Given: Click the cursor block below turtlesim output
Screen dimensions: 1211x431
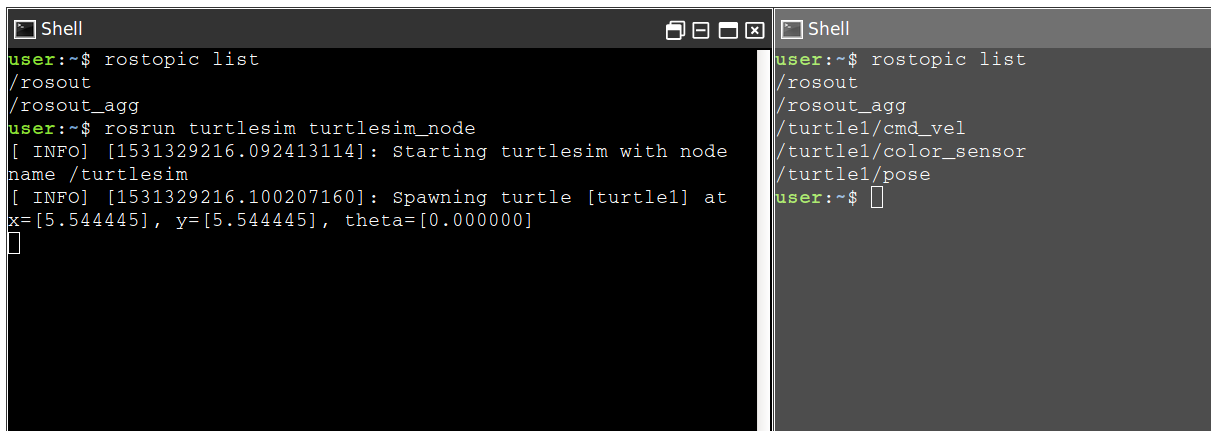Looking at the screenshot, I should coord(14,243).
